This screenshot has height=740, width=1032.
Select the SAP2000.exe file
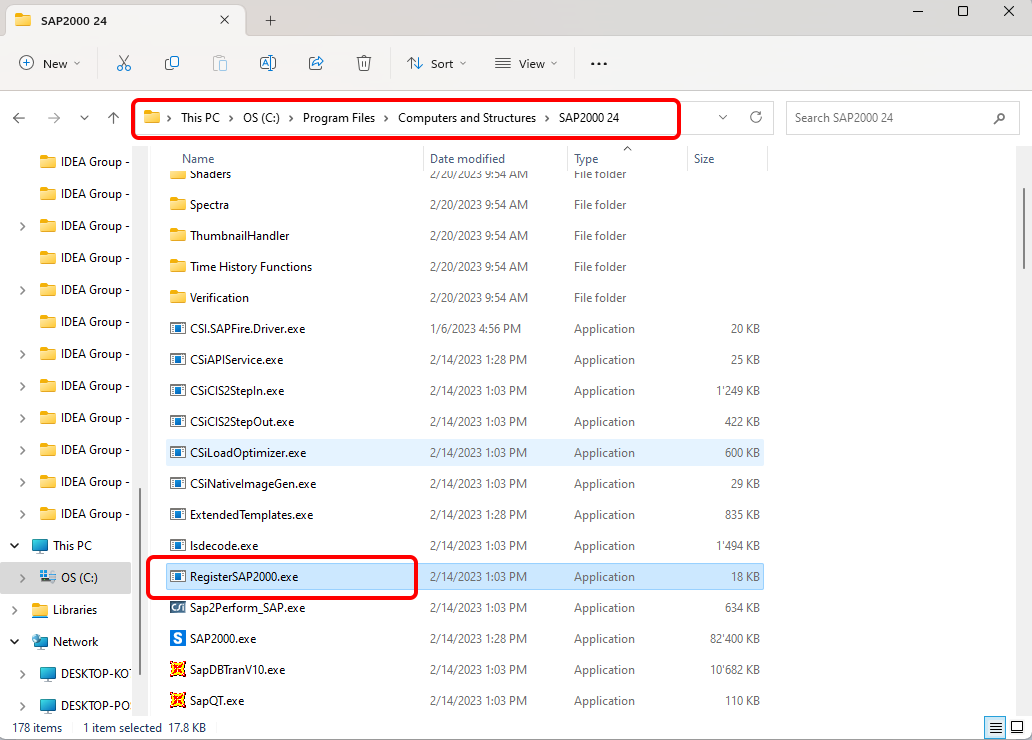click(x=222, y=638)
